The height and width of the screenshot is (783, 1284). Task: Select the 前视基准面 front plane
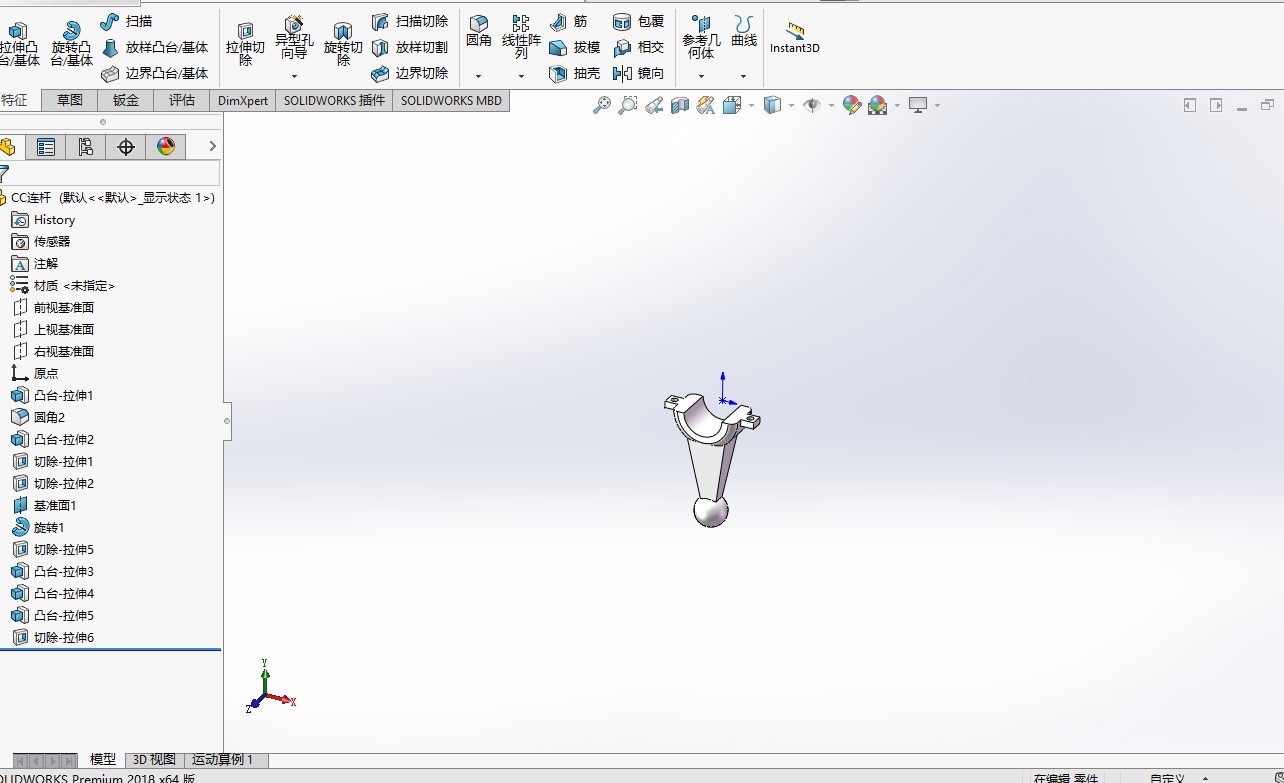coord(52,308)
